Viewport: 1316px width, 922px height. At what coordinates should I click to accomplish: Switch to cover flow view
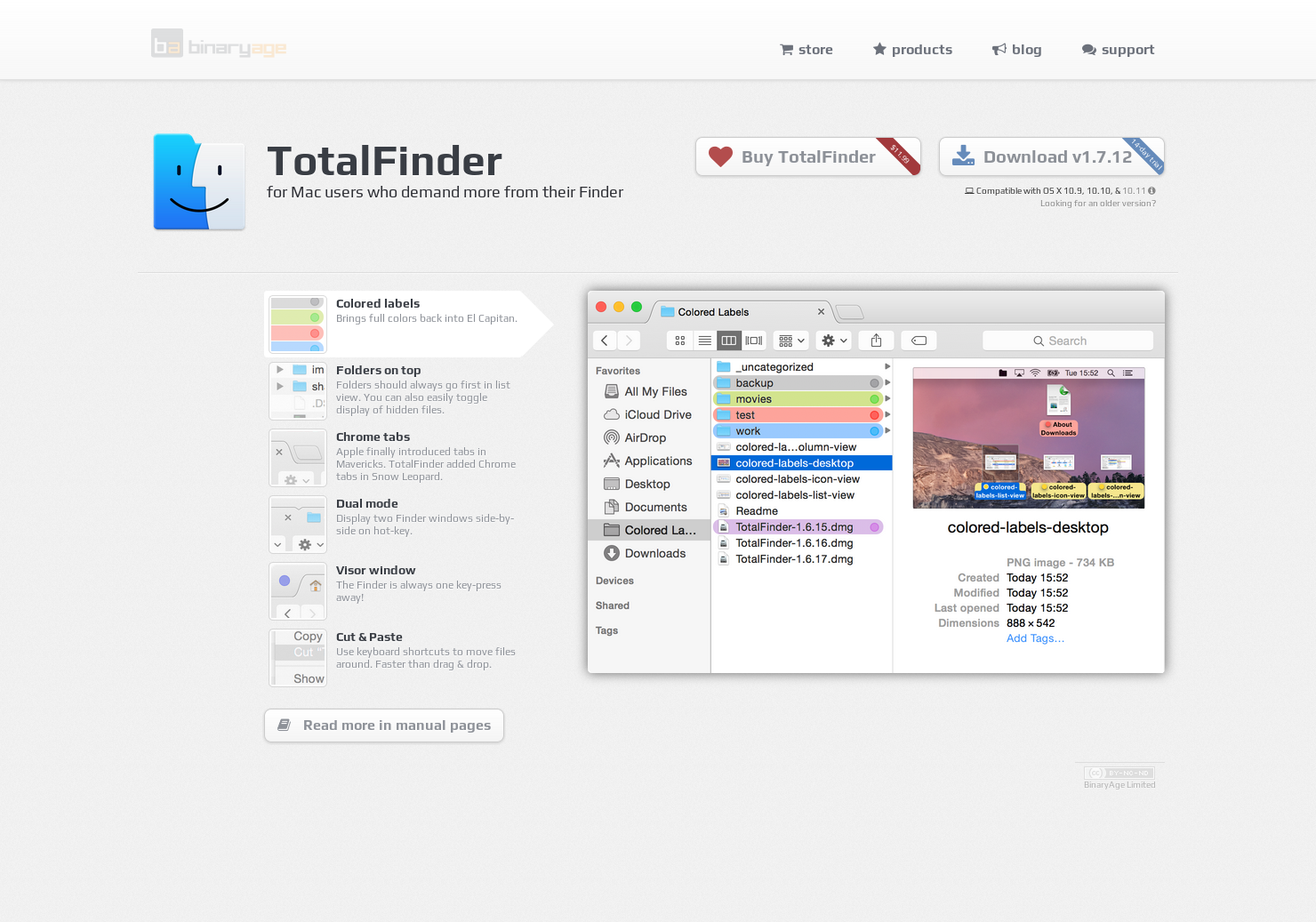point(754,340)
